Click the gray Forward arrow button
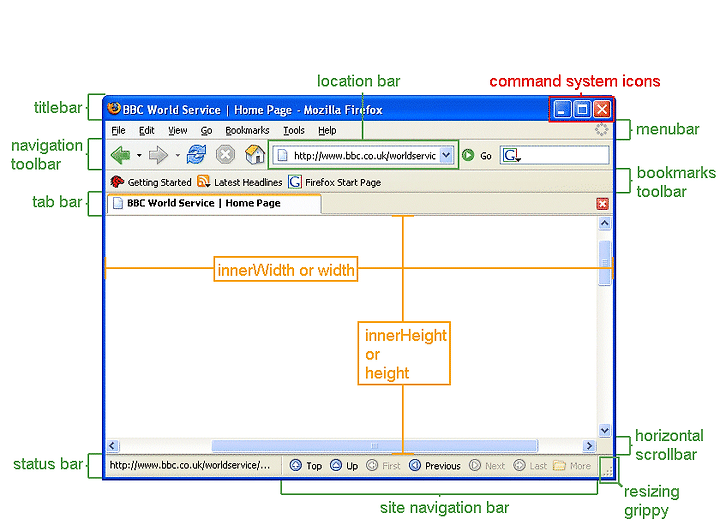Screen dimensions: 720x531 coord(158,155)
